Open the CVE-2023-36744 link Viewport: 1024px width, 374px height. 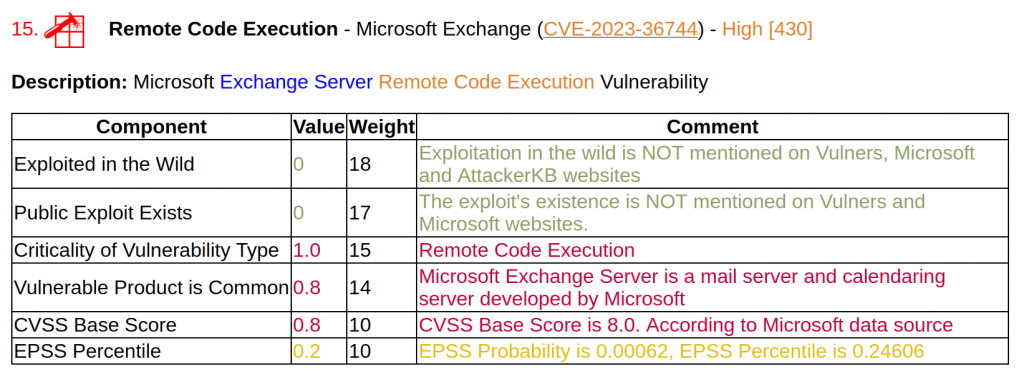620,29
